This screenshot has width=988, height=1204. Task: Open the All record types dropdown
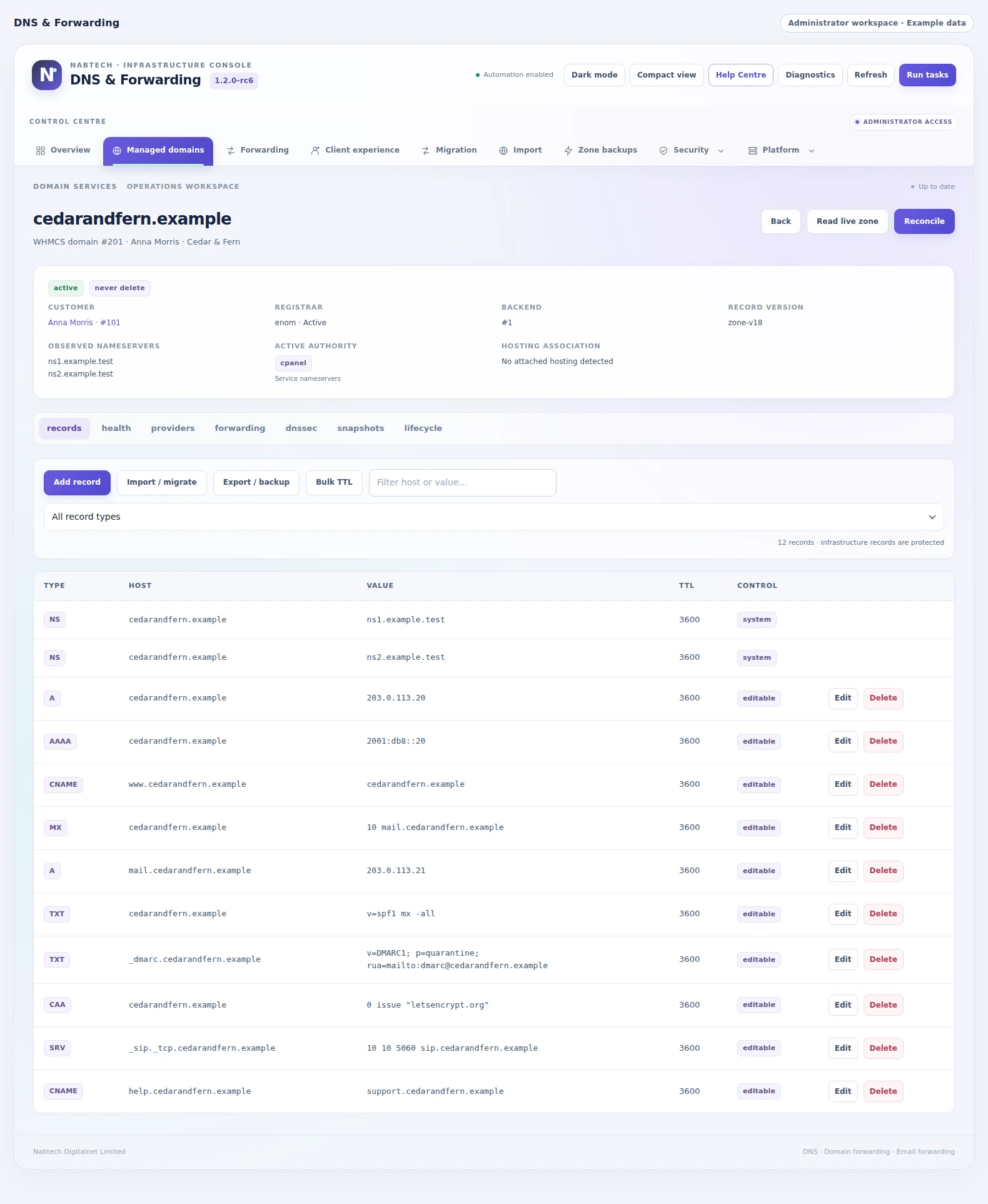(494, 517)
